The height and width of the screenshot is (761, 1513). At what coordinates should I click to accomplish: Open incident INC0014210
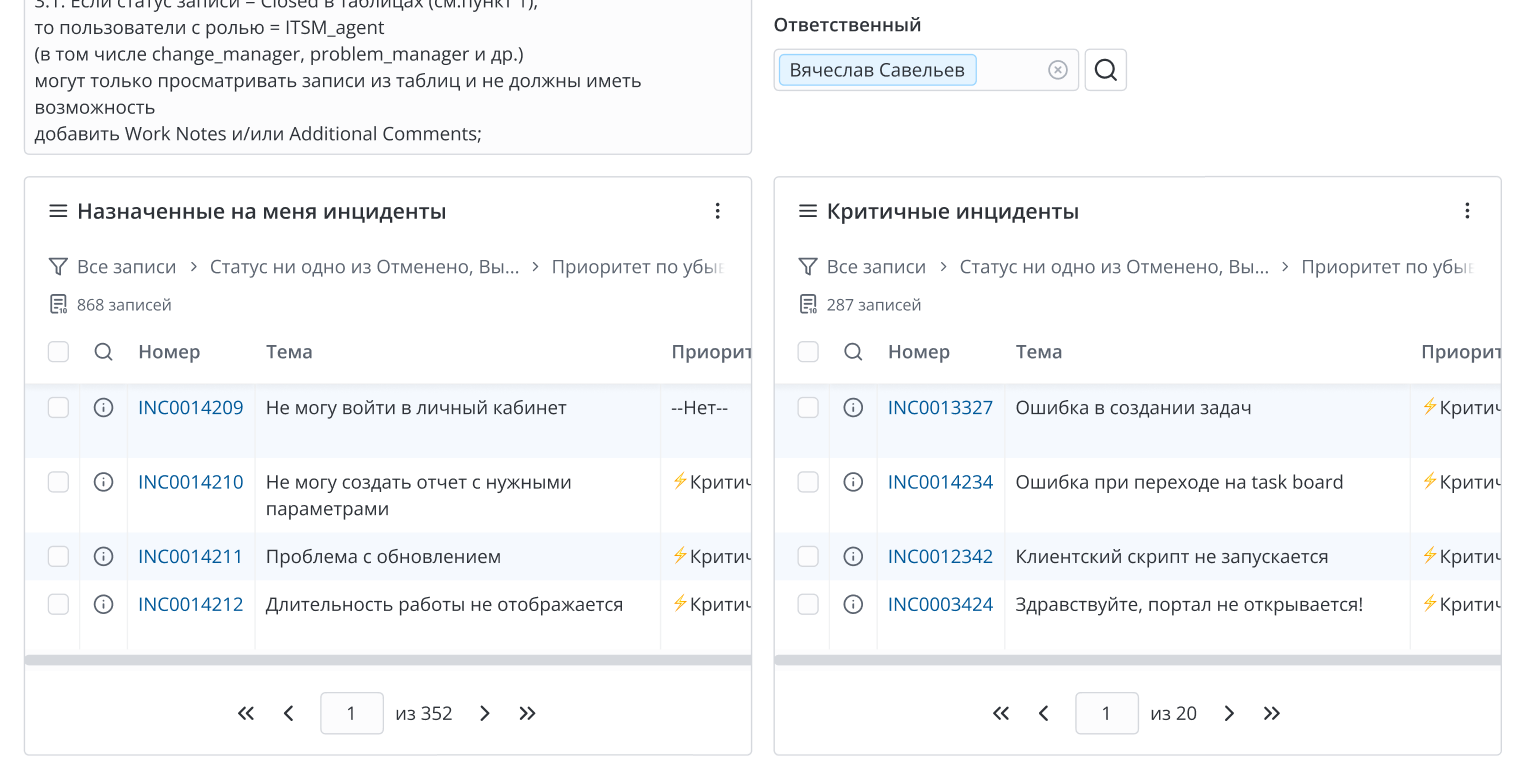point(190,481)
